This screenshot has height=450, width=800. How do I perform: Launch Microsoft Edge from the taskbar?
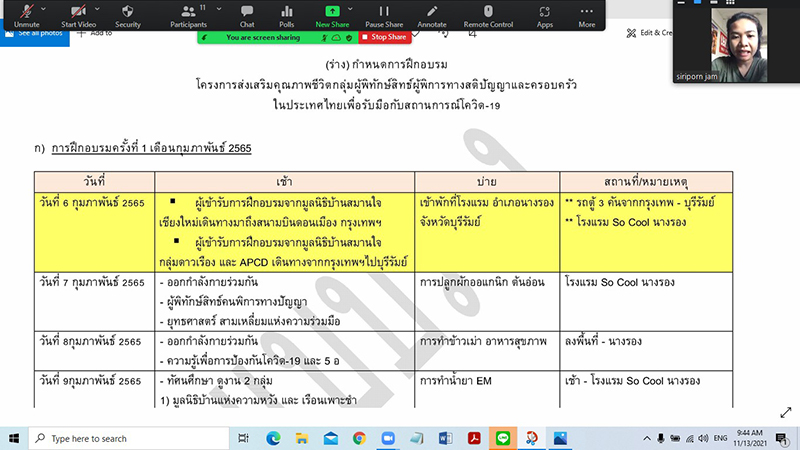(x=273, y=438)
